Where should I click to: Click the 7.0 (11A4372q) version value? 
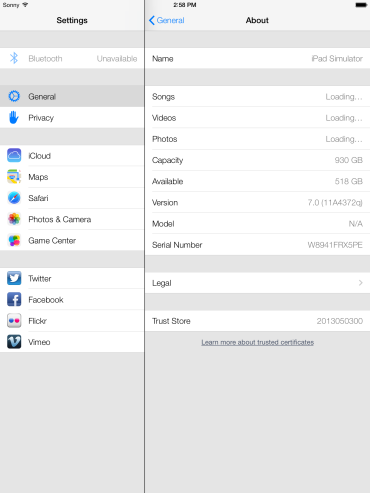335,203
